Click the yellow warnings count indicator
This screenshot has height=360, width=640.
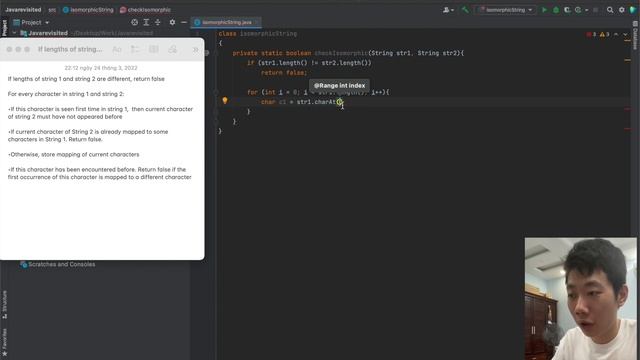click(604, 34)
